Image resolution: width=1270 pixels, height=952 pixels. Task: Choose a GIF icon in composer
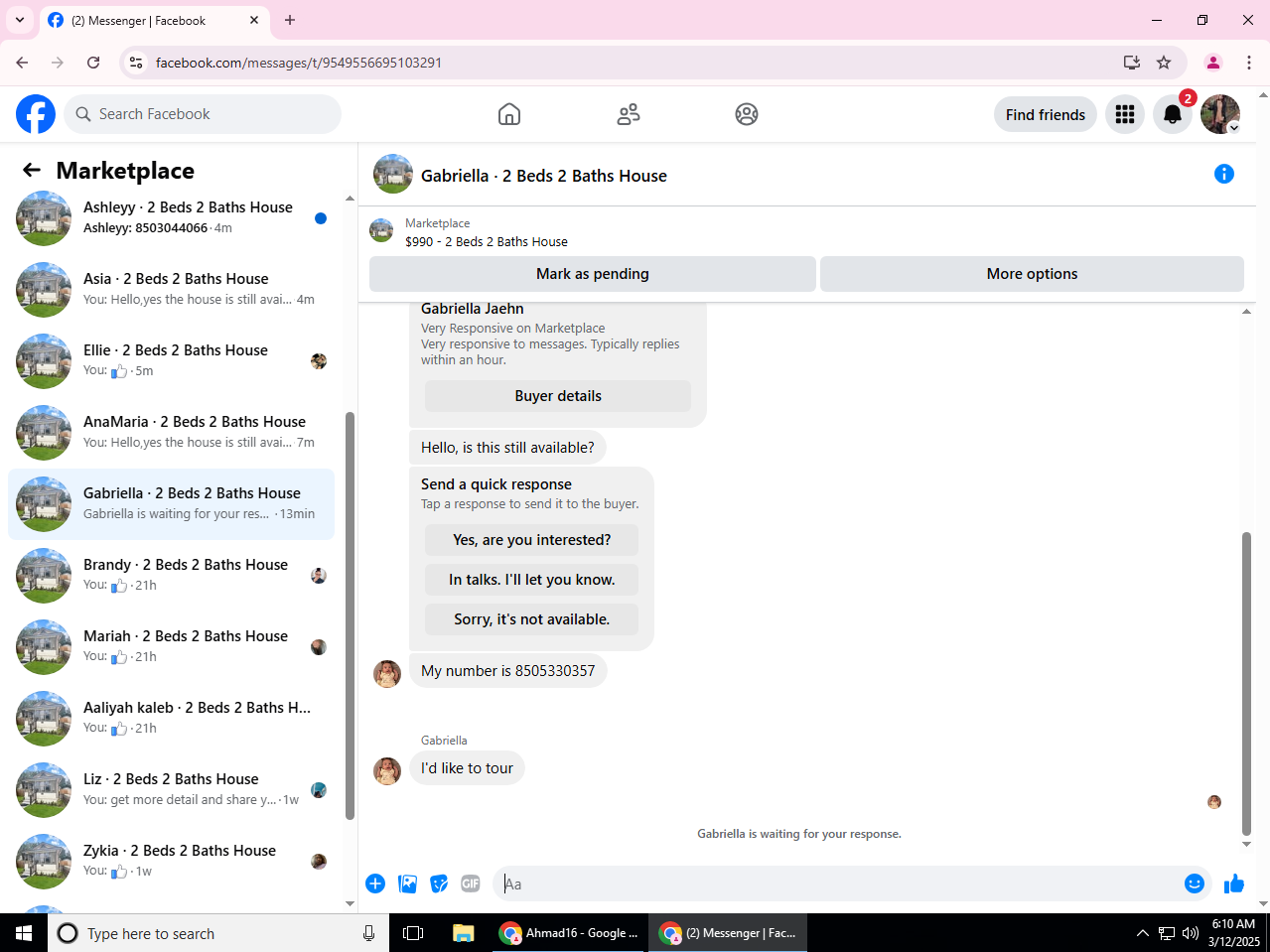click(x=471, y=884)
